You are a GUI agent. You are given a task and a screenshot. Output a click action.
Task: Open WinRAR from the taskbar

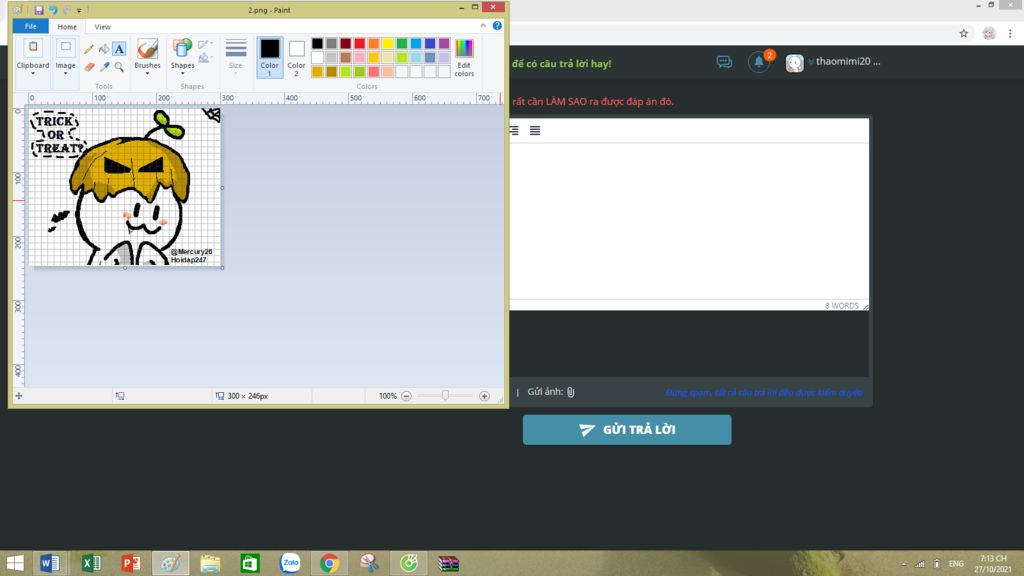coord(448,563)
